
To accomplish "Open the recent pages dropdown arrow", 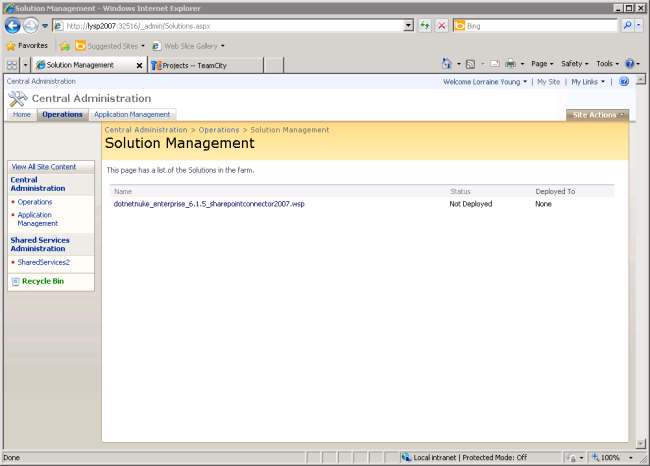I will (x=45, y=26).
